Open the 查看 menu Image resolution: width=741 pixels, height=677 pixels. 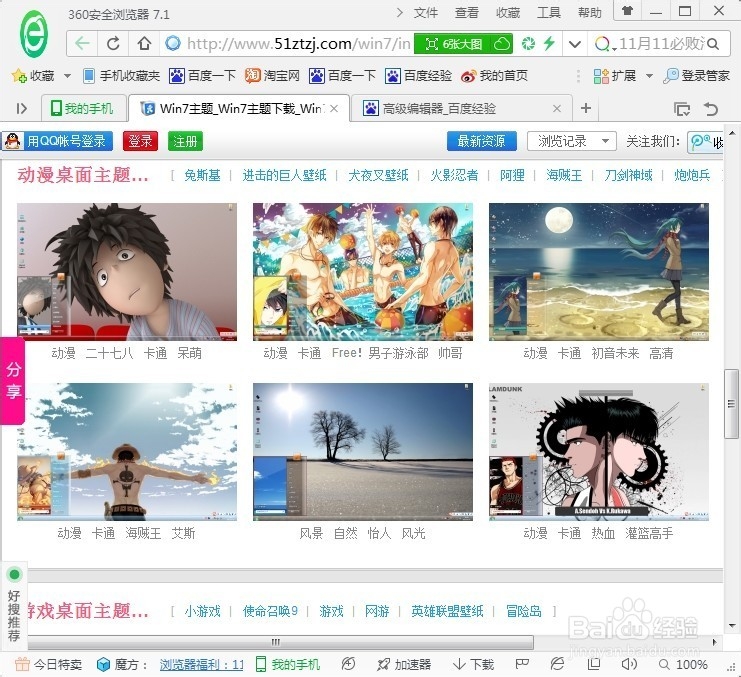point(466,12)
